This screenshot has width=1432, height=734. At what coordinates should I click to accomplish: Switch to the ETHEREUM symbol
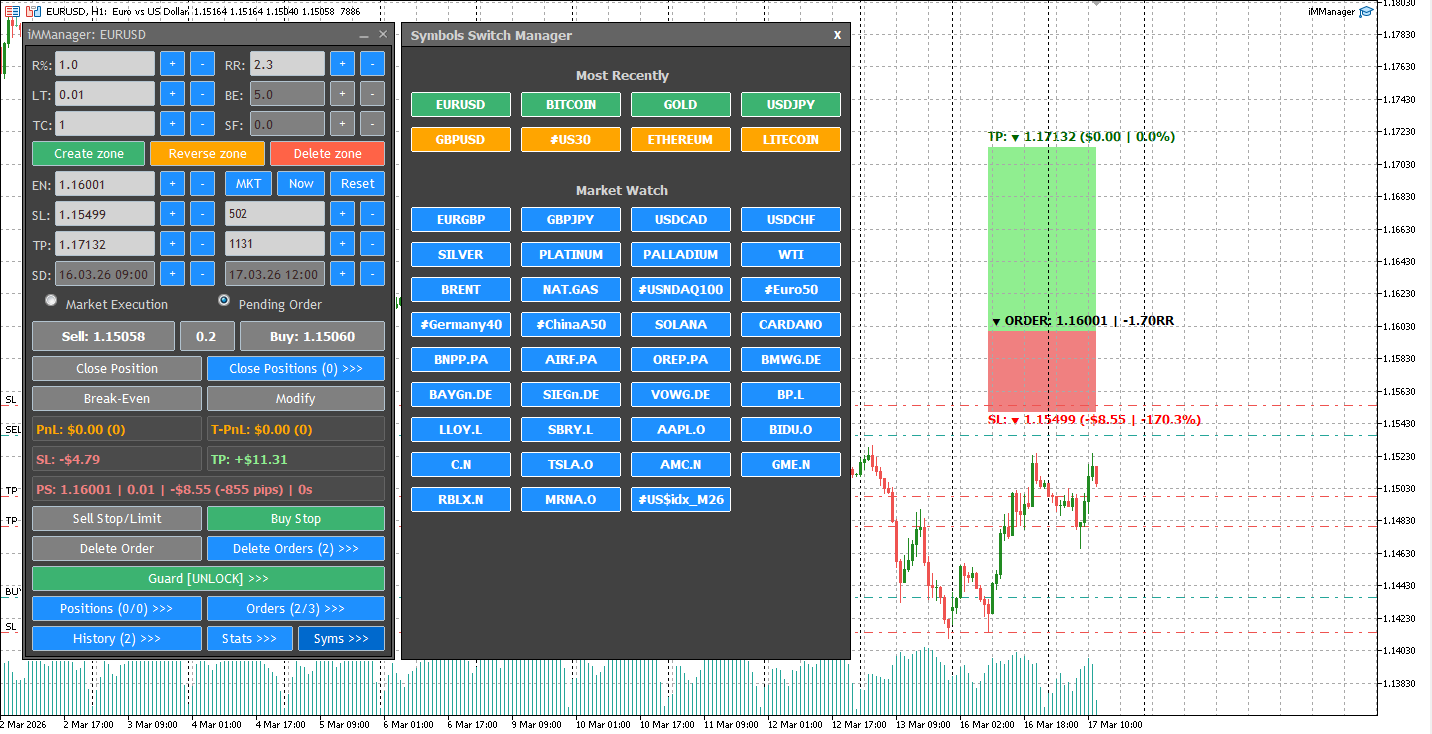681,140
